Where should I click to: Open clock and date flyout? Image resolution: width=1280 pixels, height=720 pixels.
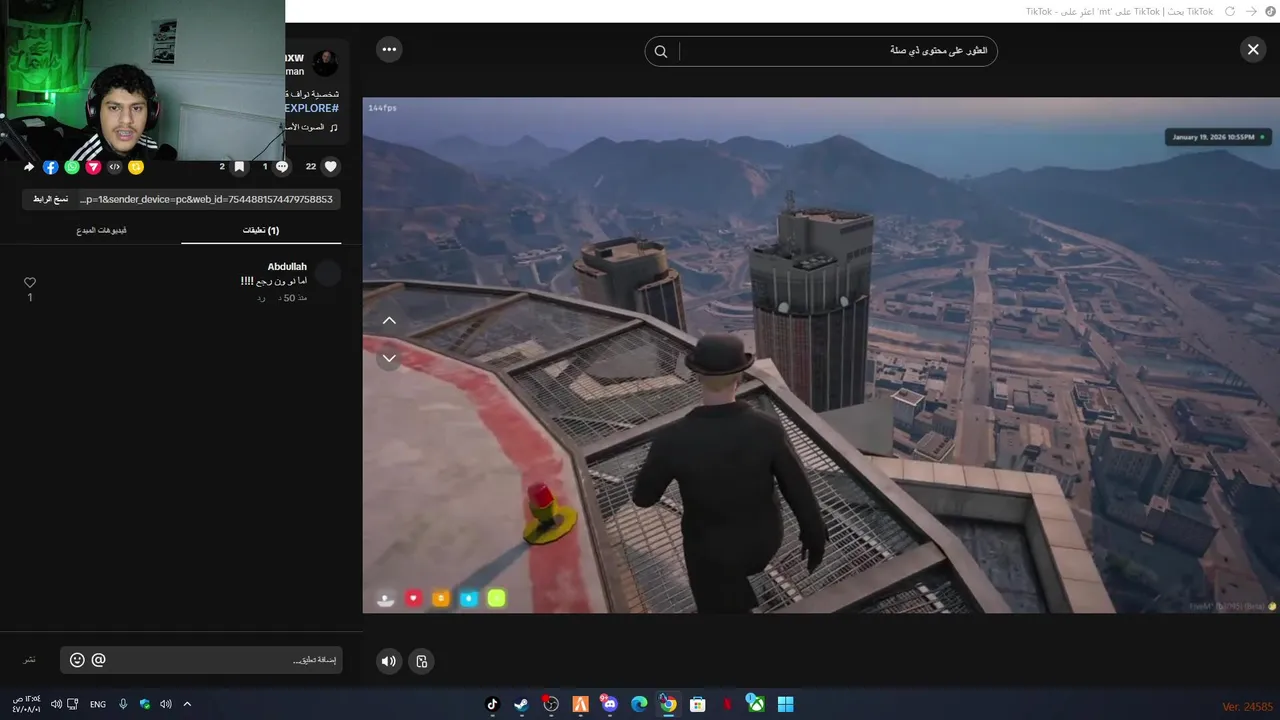(x=26, y=704)
